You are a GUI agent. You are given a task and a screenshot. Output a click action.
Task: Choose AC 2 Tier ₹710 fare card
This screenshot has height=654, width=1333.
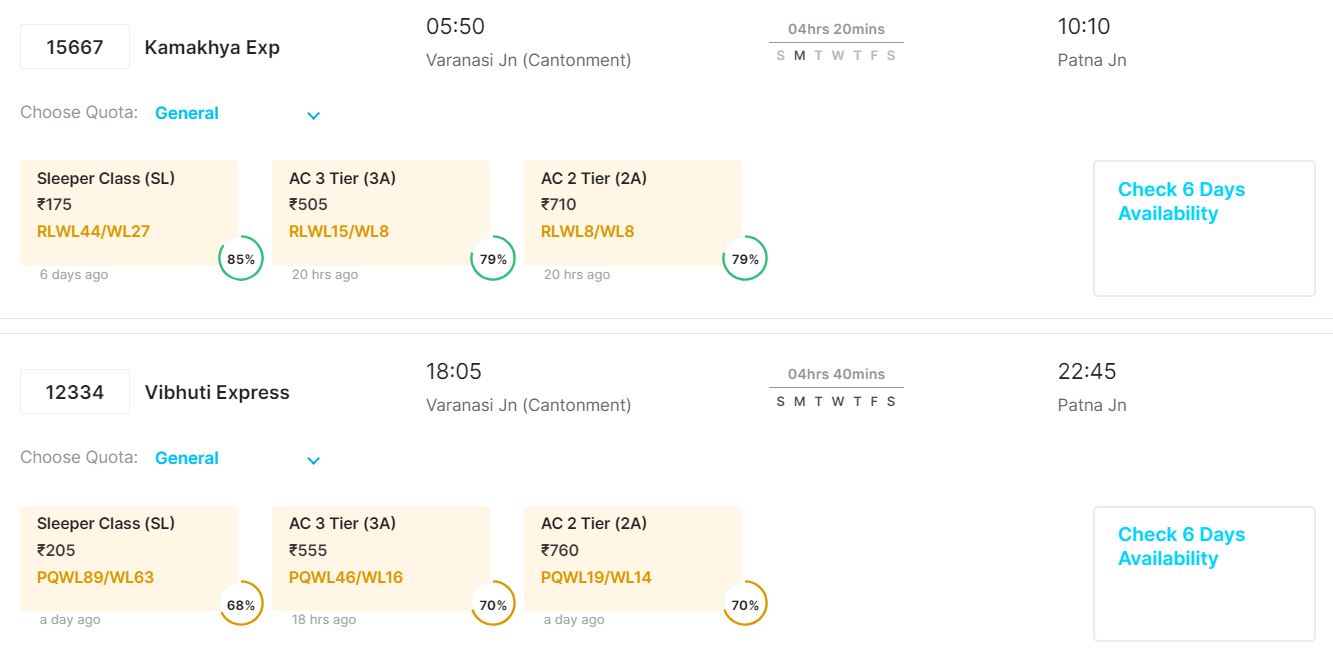coord(633,211)
